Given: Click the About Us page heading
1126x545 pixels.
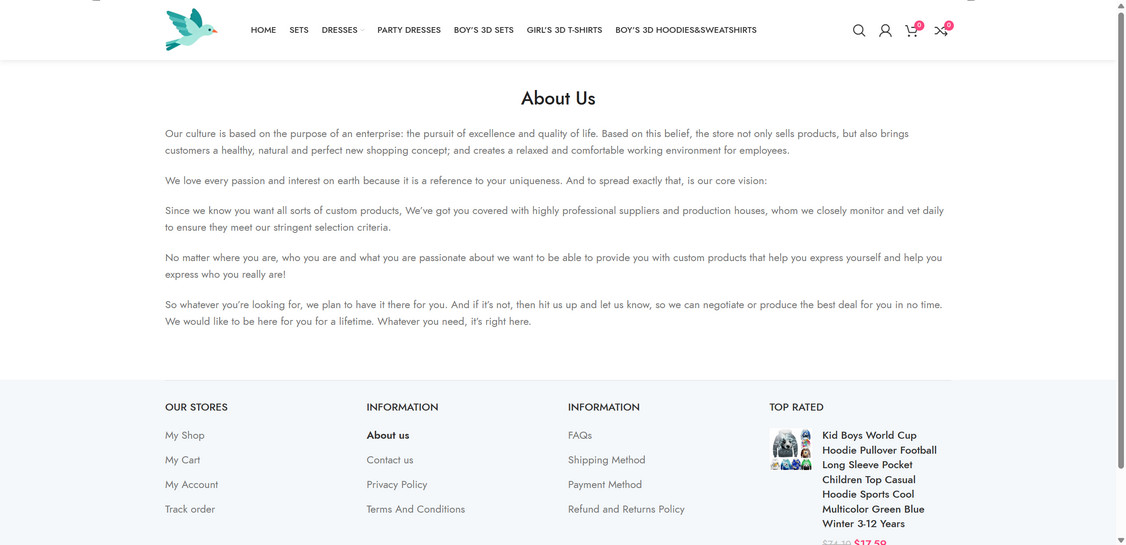Looking at the screenshot, I should coord(558,98).
